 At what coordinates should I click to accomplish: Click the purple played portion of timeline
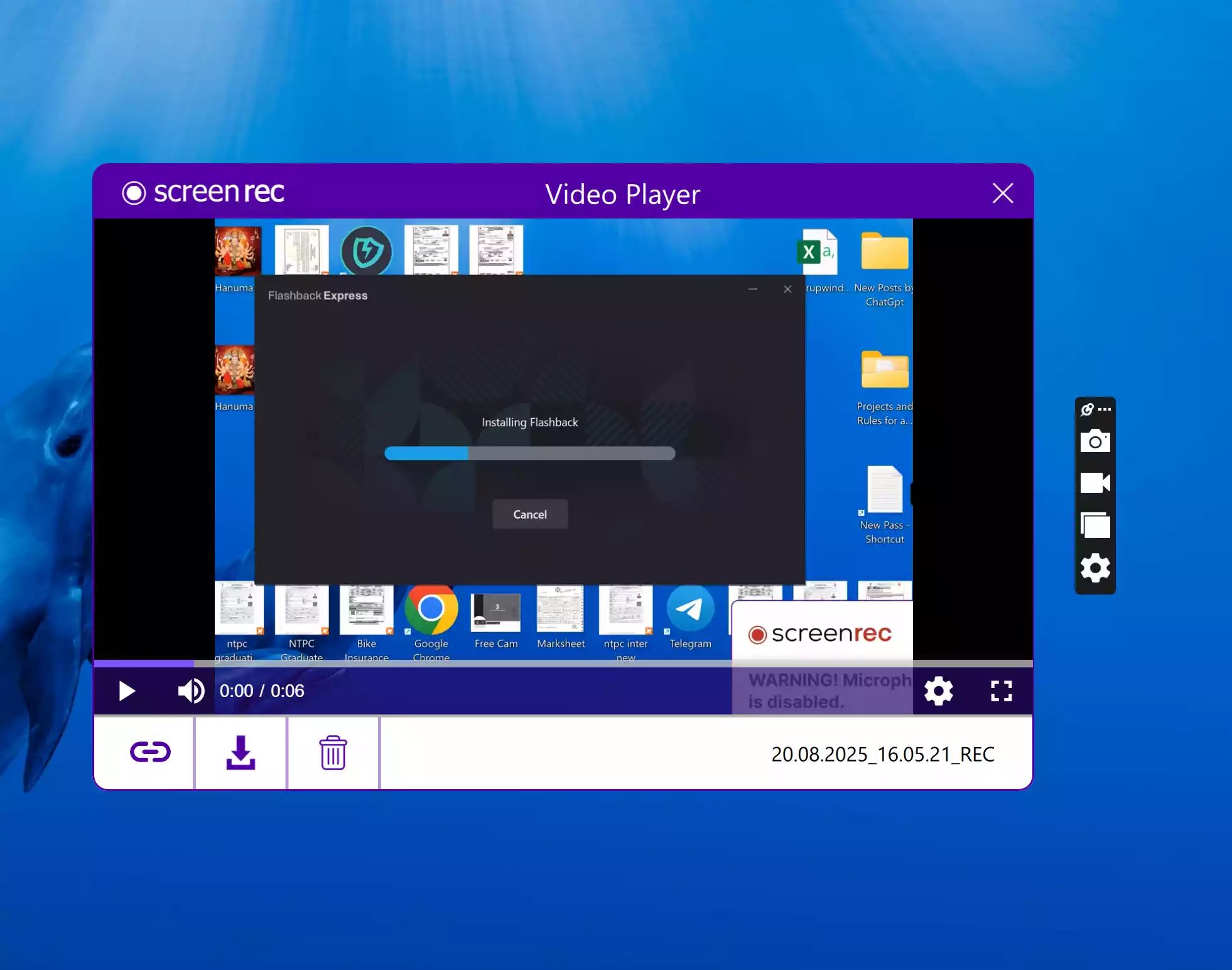click(143, 663)
